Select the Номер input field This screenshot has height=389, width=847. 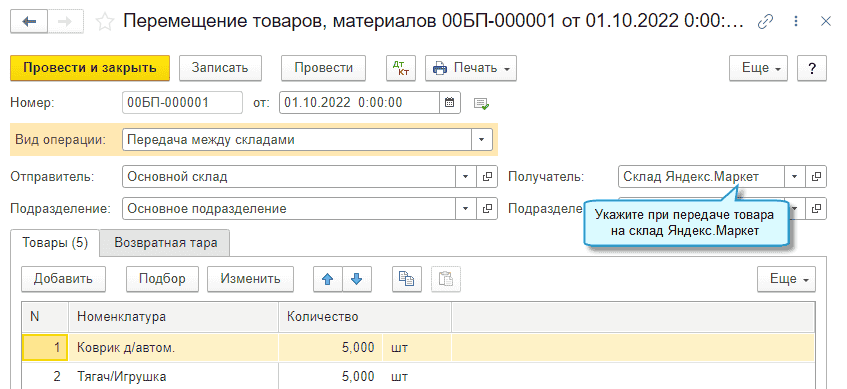[183, 103]
